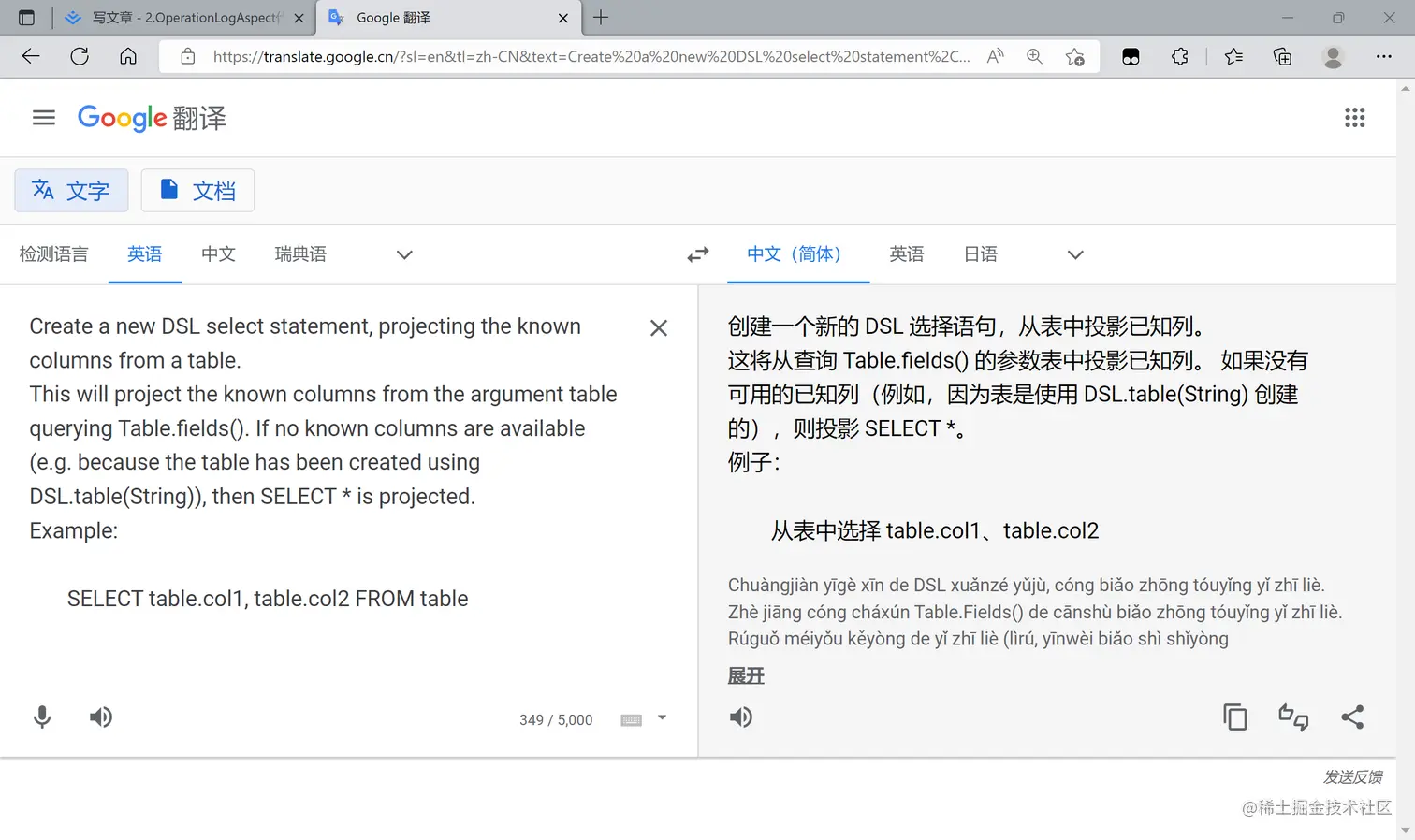Share the translation
The height and width of the screenshot is (840, 1415).
pos(1352,717)
